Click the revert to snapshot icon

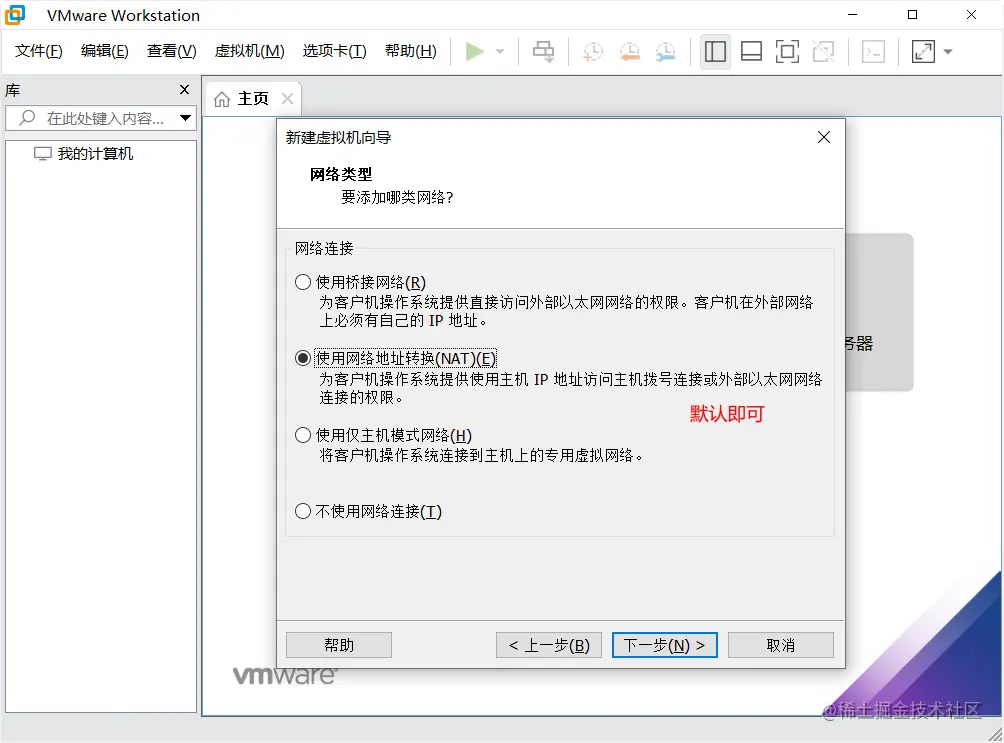tap(630, 51)
